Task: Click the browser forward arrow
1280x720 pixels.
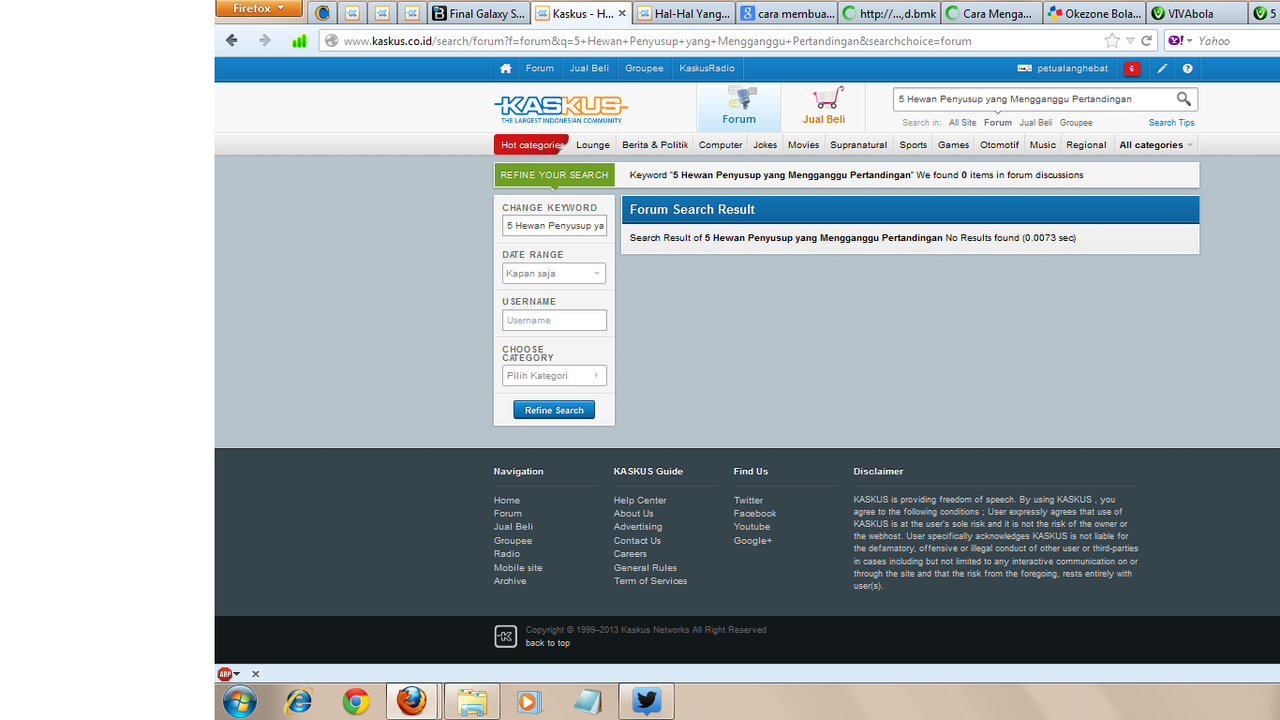Action: tap(265, 41)
